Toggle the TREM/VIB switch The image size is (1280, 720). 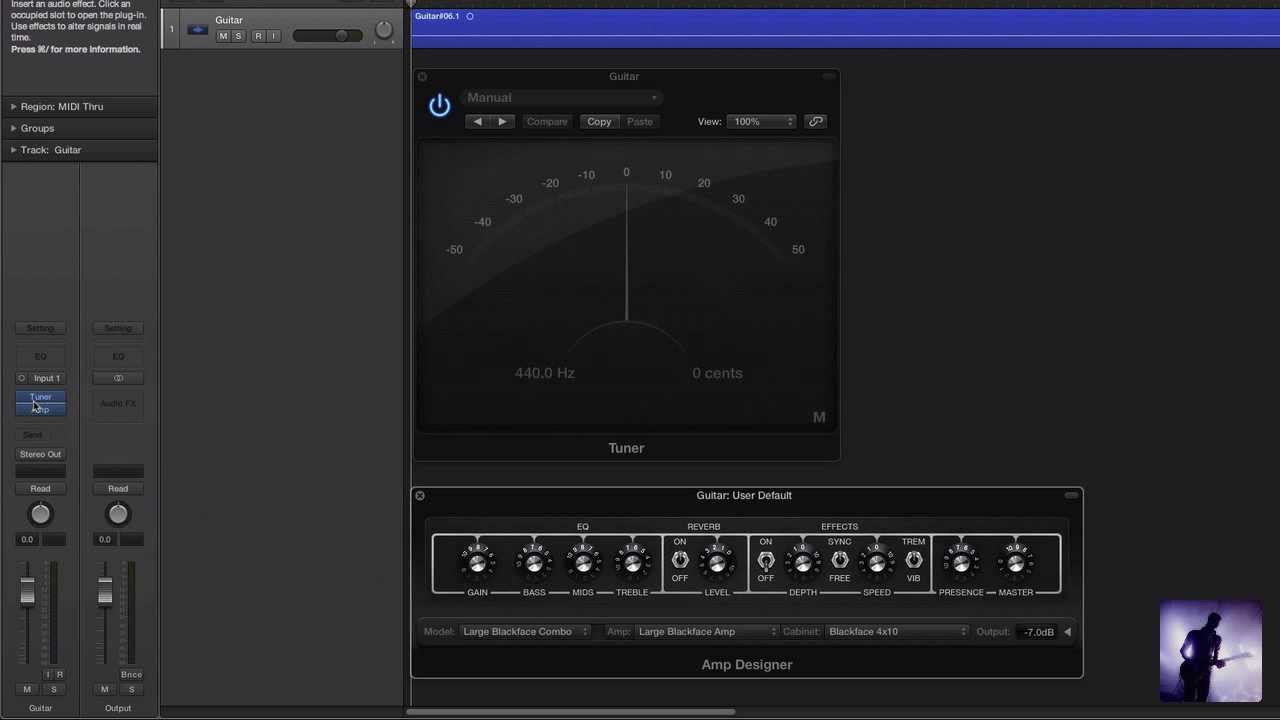click(x=914, y=560)
